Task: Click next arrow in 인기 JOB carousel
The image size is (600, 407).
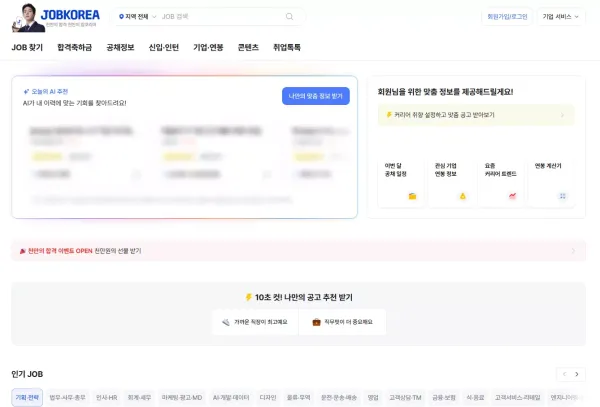Action: point(577,374)
